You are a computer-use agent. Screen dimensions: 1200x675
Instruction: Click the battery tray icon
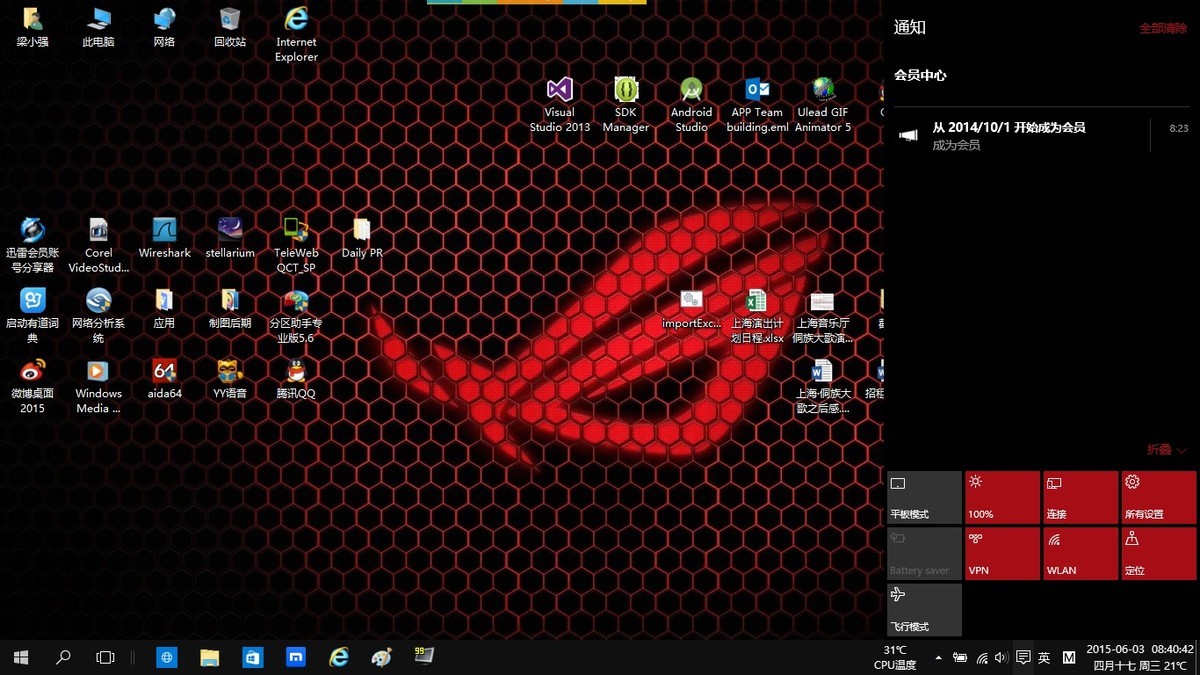pos(960,658)
